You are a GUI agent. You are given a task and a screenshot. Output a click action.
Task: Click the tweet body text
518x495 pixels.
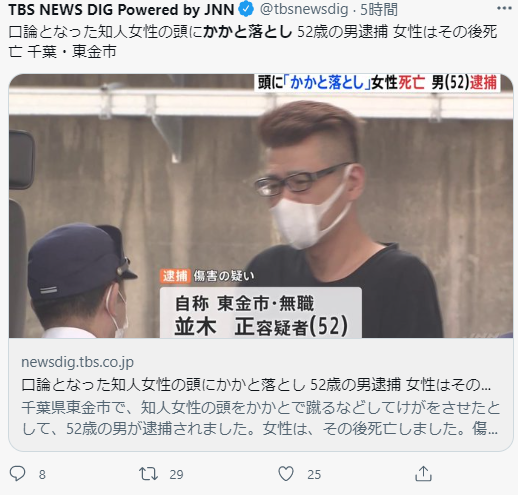pyautogui.click(x=253, y=42)
